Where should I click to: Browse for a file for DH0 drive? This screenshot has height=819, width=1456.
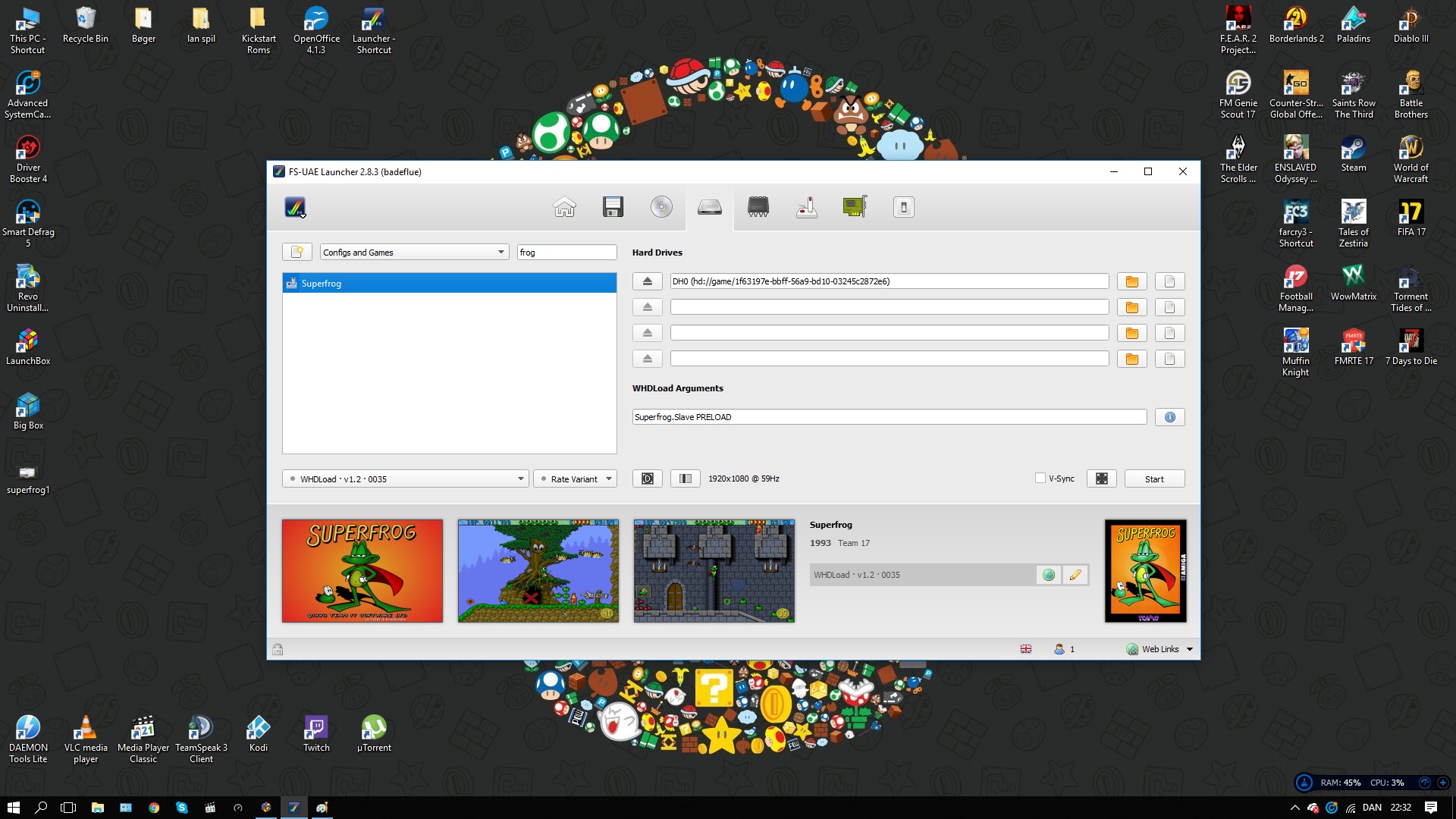pyautogui.click(x=1170, y=281)
